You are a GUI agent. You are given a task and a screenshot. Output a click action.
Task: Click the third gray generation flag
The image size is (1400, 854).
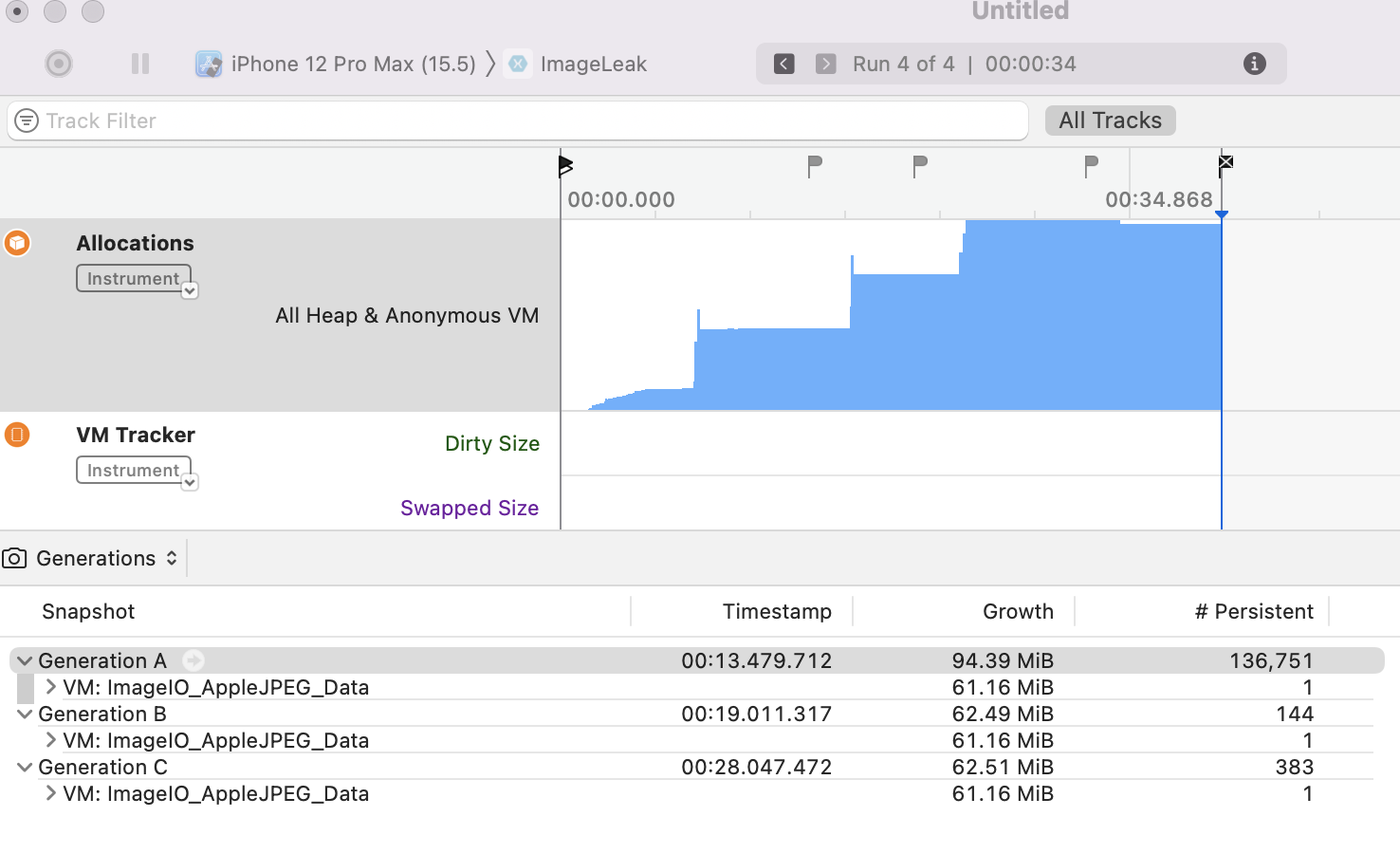1091,166
